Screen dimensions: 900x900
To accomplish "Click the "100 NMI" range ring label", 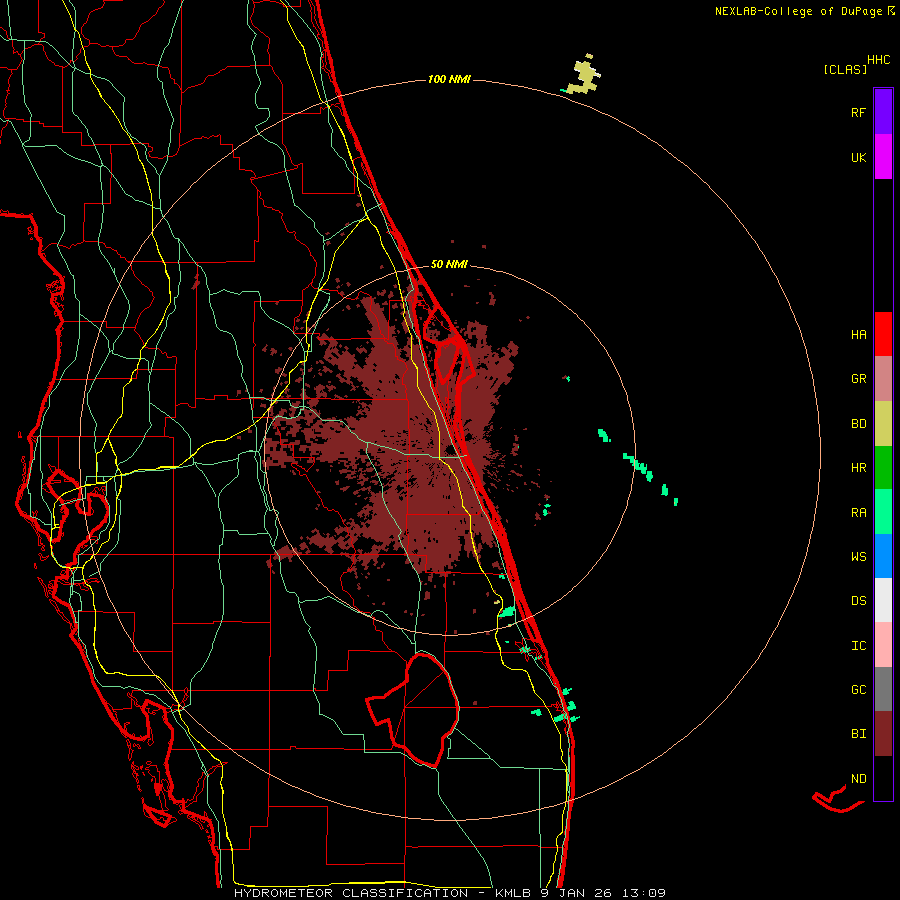I will (x=449, y=79).
